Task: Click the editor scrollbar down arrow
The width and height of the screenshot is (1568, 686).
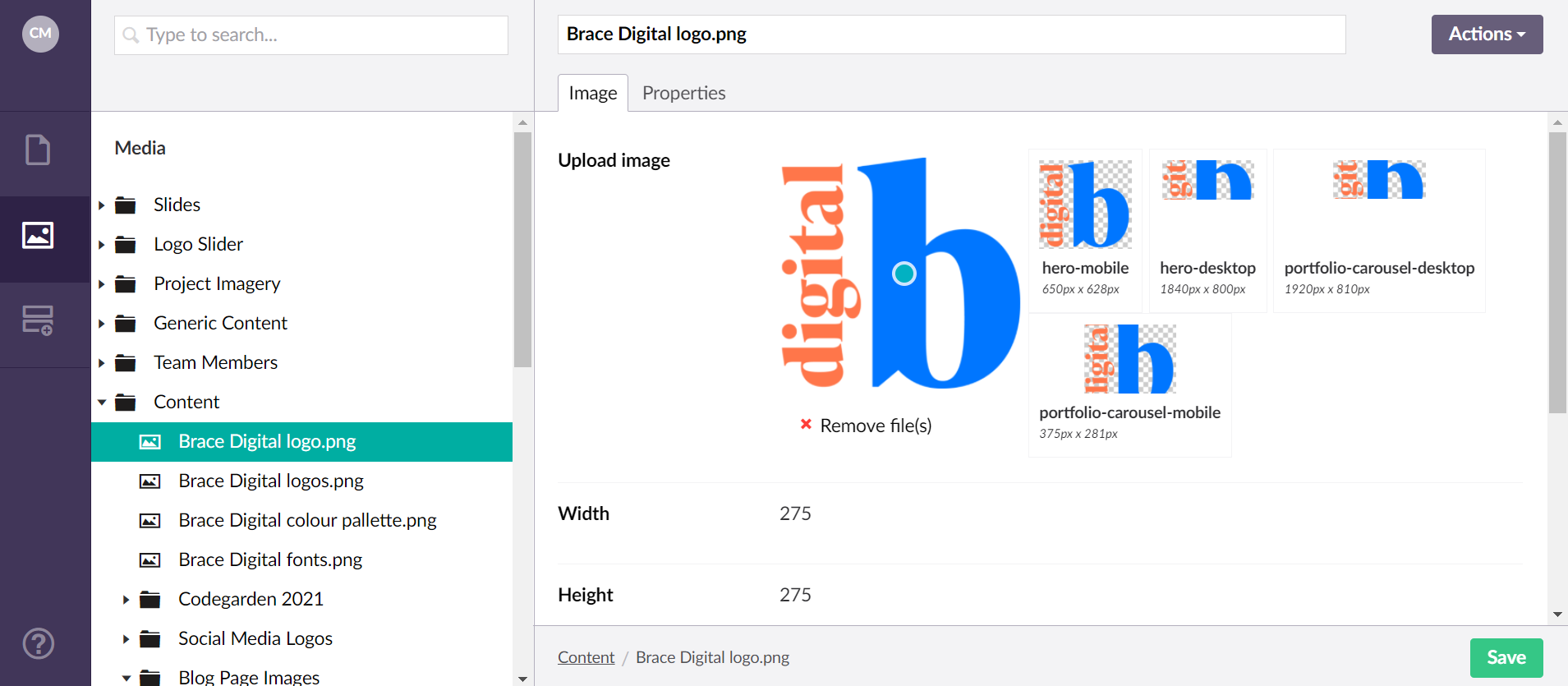Action: tap(1557, 615)
